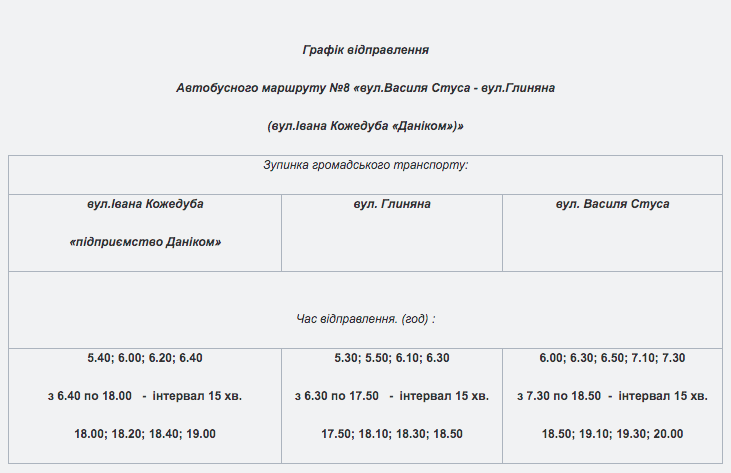Click the '(вул.Івана Кожедуба «Даніком»)' subtitle

[366, 126]
